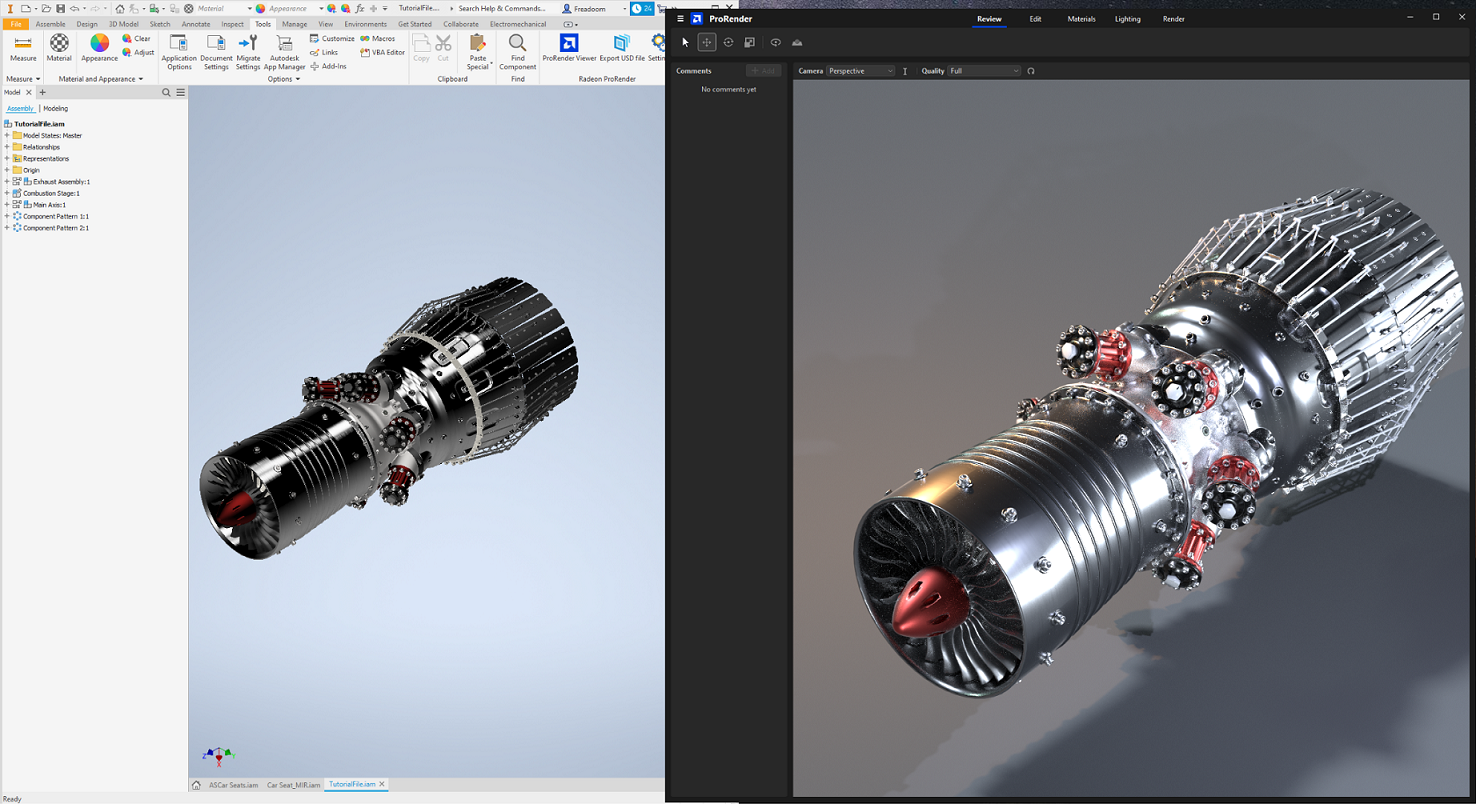Open the Camera Perspective dropdown
This screenshot has height=804, width=1476.
tap(860, 71)
